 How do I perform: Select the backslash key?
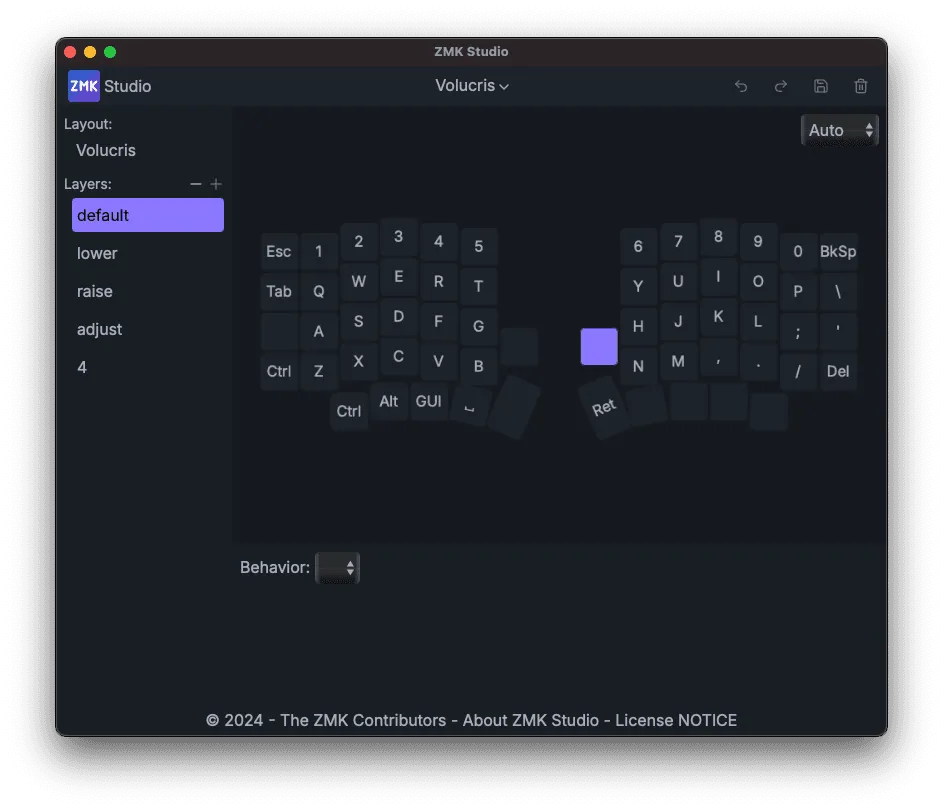coord(838,292)
